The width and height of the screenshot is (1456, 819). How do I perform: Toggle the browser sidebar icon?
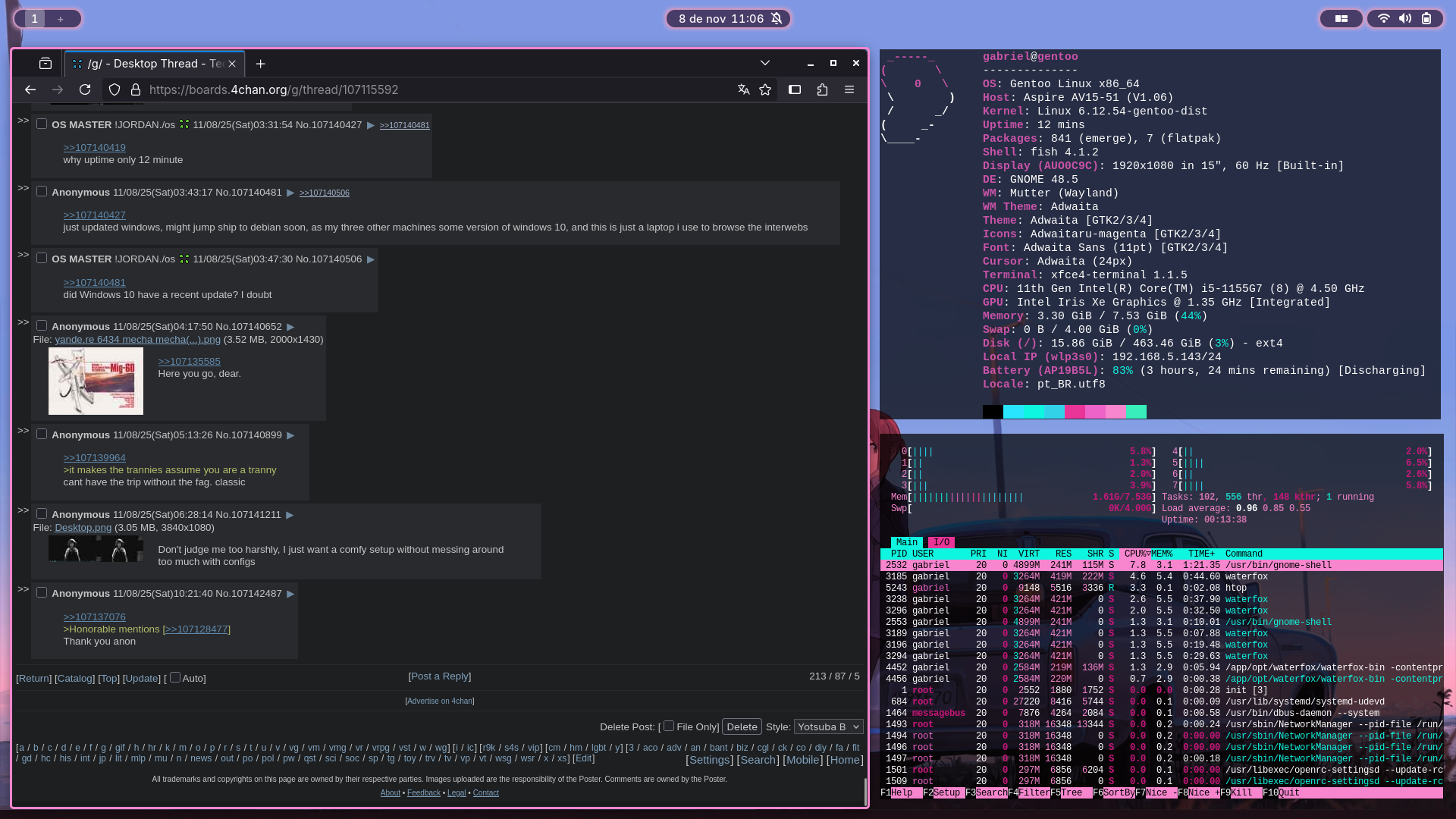pyautogui.click(x=795, y=89)
